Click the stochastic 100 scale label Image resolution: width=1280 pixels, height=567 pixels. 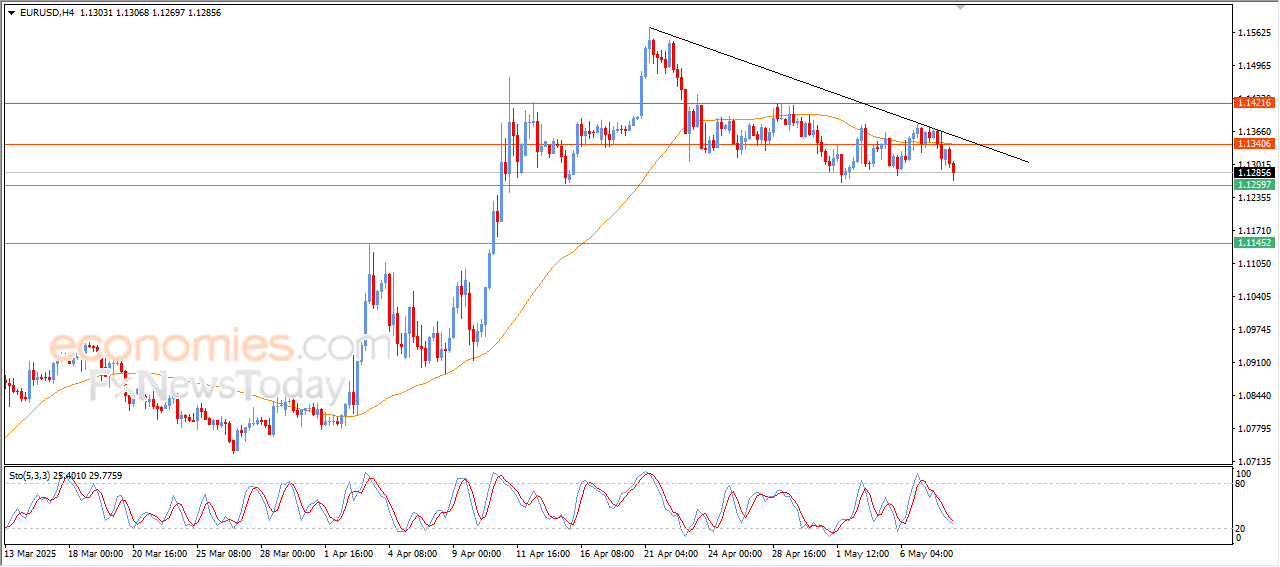[x=1244, y=473]
